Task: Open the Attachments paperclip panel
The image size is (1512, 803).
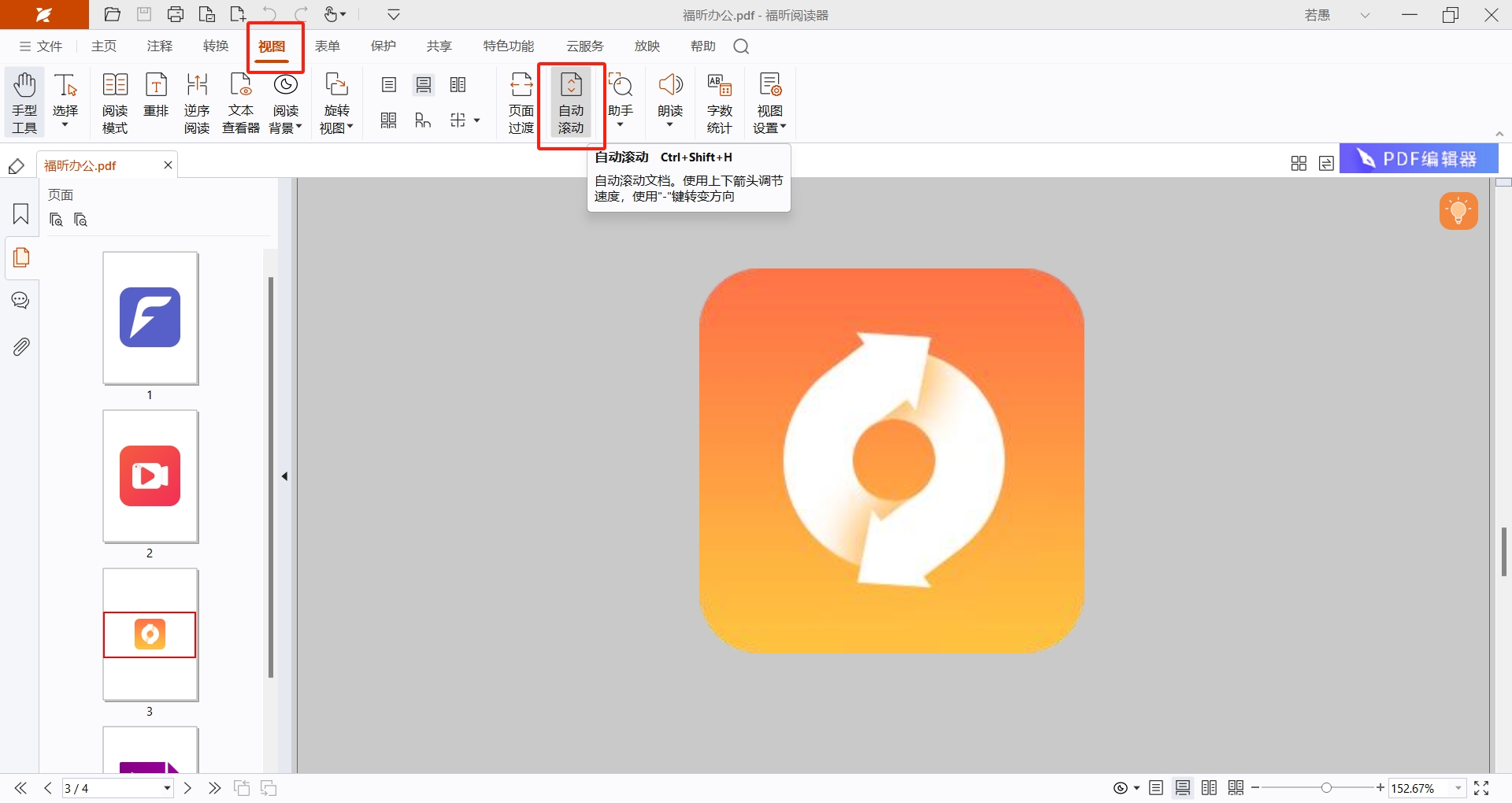Action: (x=21, y=346)
